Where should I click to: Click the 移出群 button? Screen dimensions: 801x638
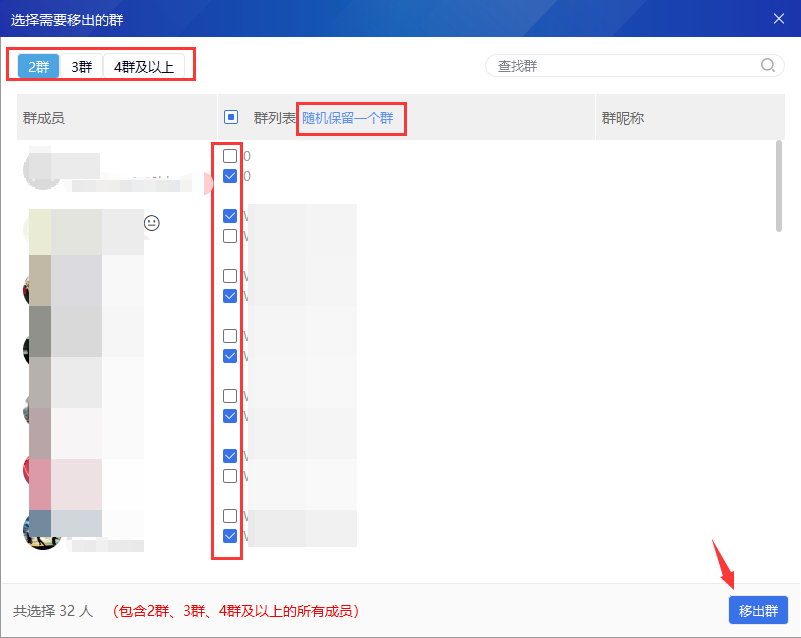click(x=758, y=610)
